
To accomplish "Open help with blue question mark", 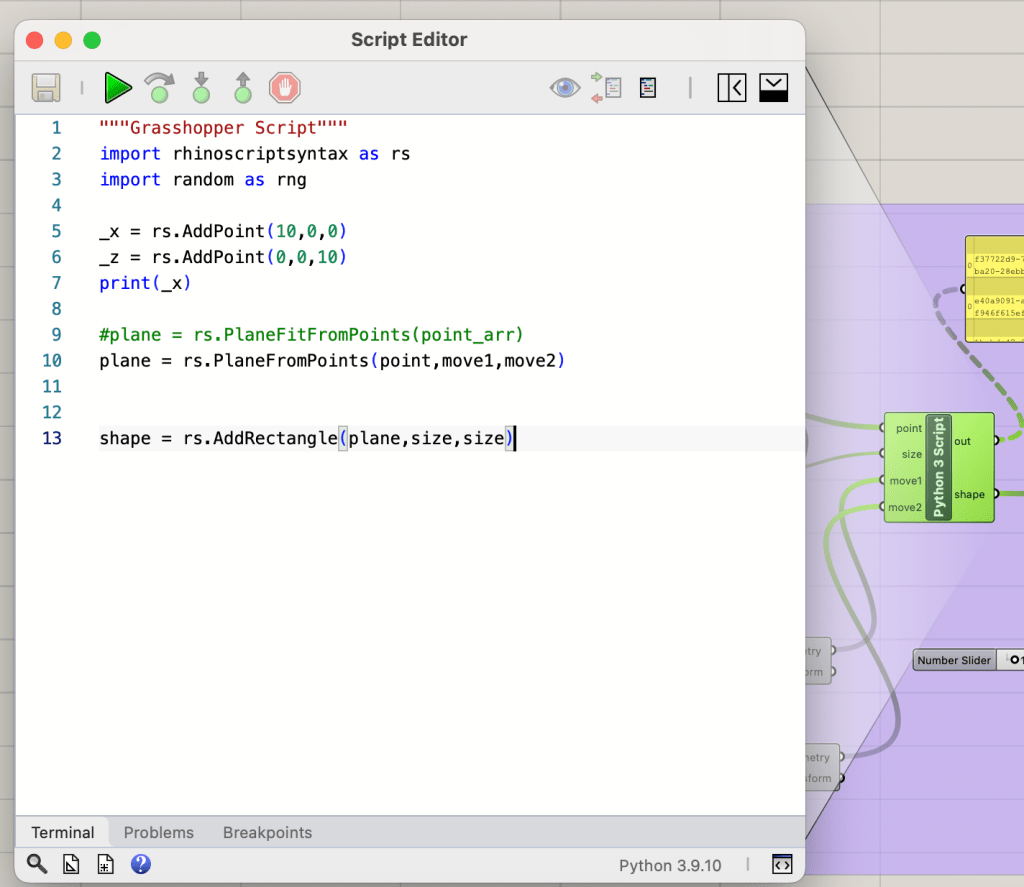I will click(141, 864).
